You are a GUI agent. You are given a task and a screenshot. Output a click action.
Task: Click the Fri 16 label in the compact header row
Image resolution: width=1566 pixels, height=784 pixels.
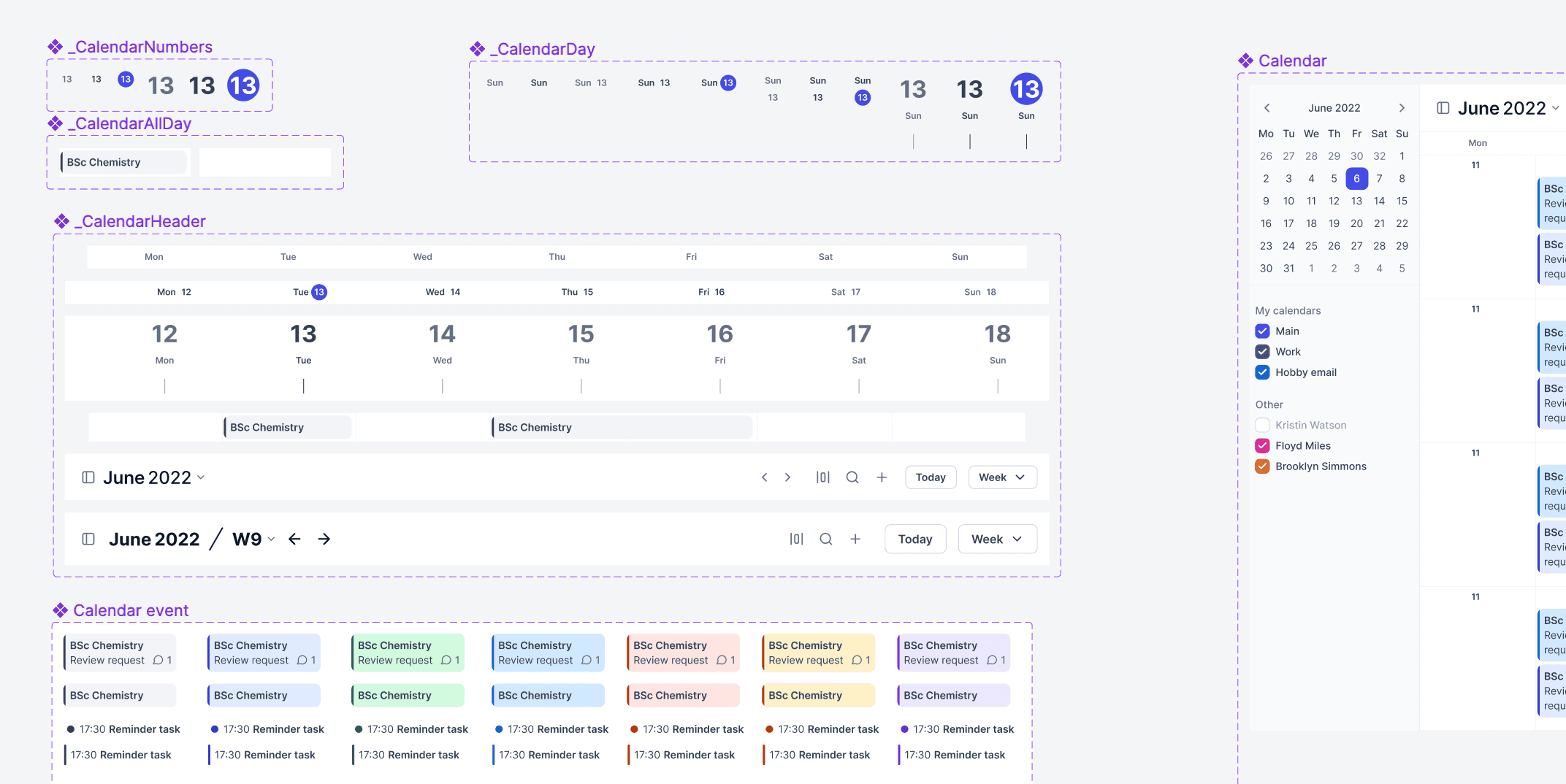click(x=711, y=292)
